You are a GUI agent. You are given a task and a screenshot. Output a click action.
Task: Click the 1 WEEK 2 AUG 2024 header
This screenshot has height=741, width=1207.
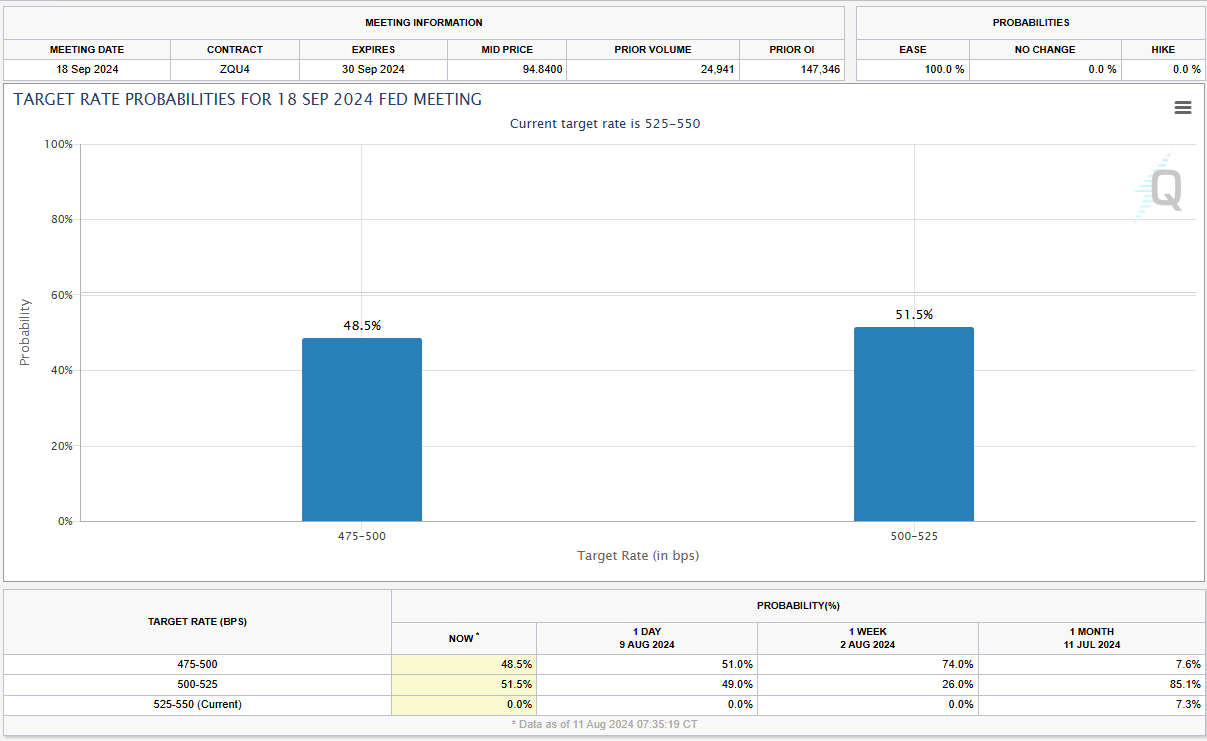tap(867, 638)
